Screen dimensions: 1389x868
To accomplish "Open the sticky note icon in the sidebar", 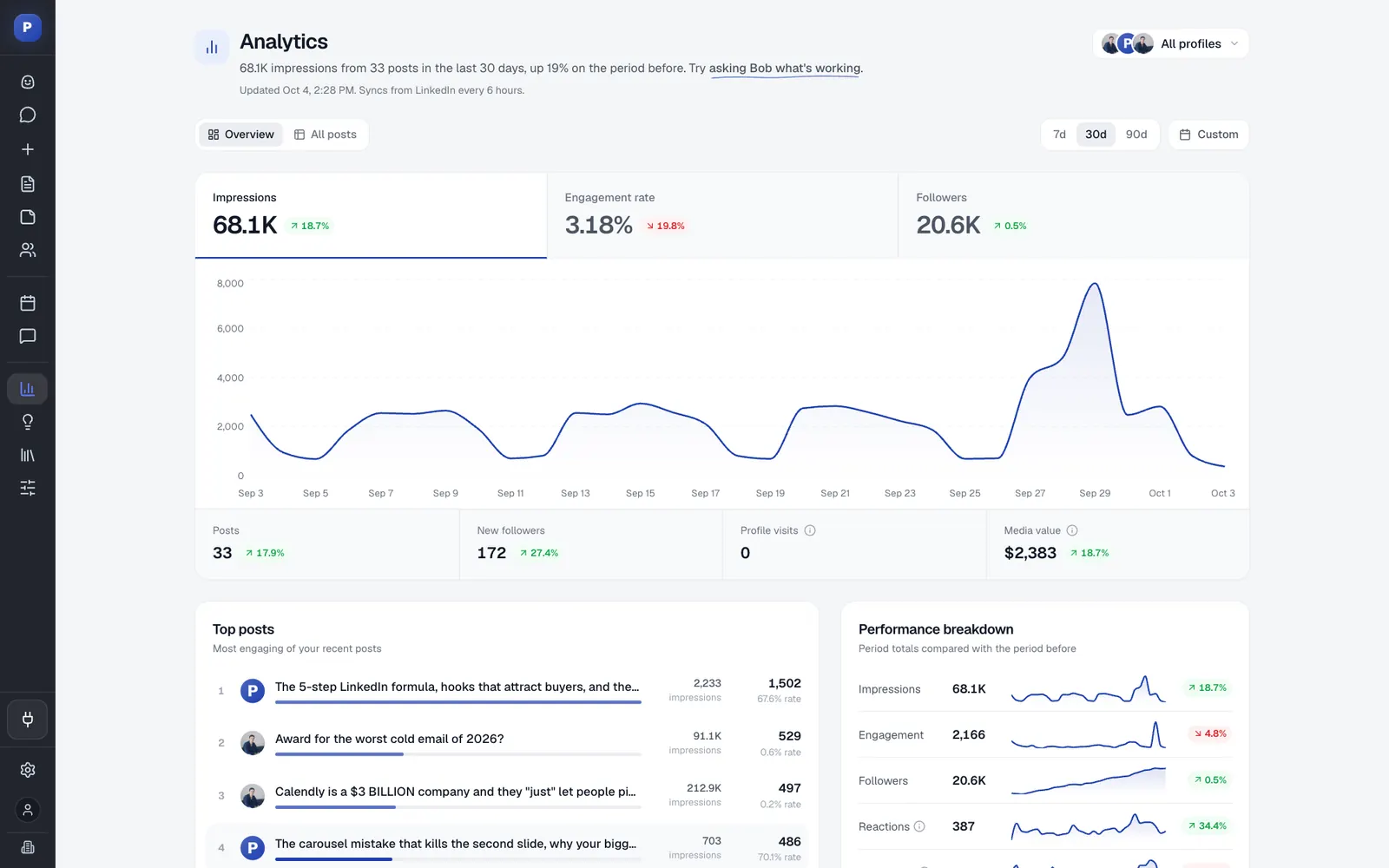I will tap(28, 217).
